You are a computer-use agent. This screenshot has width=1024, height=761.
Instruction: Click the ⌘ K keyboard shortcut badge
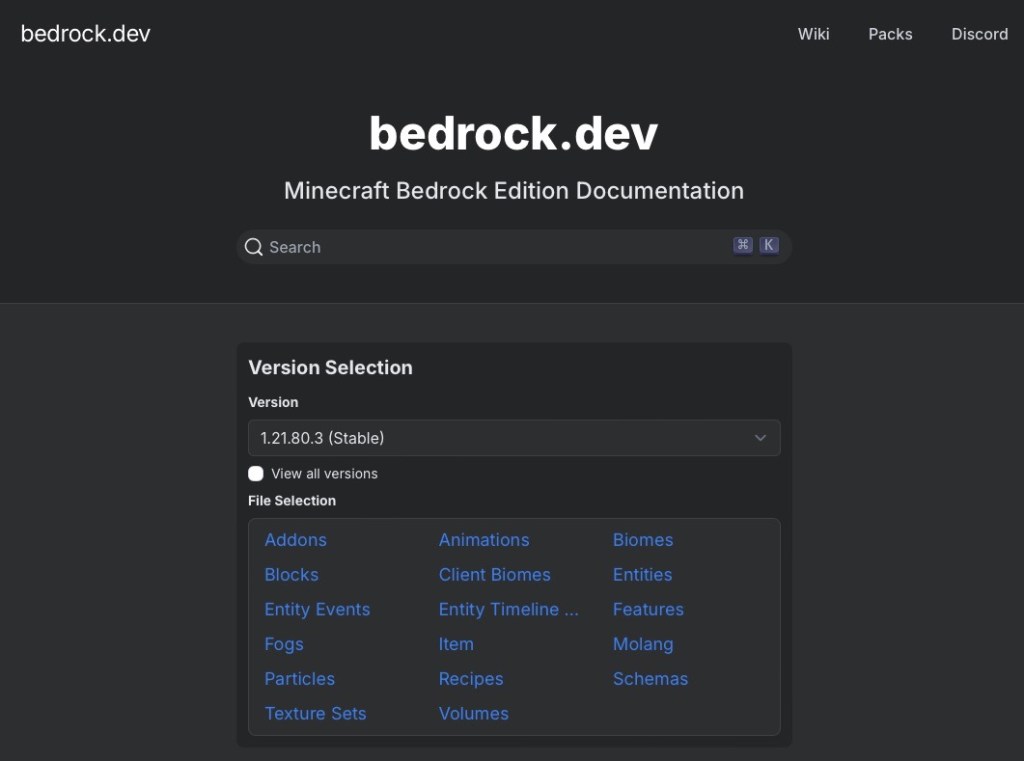coord(755,246)
